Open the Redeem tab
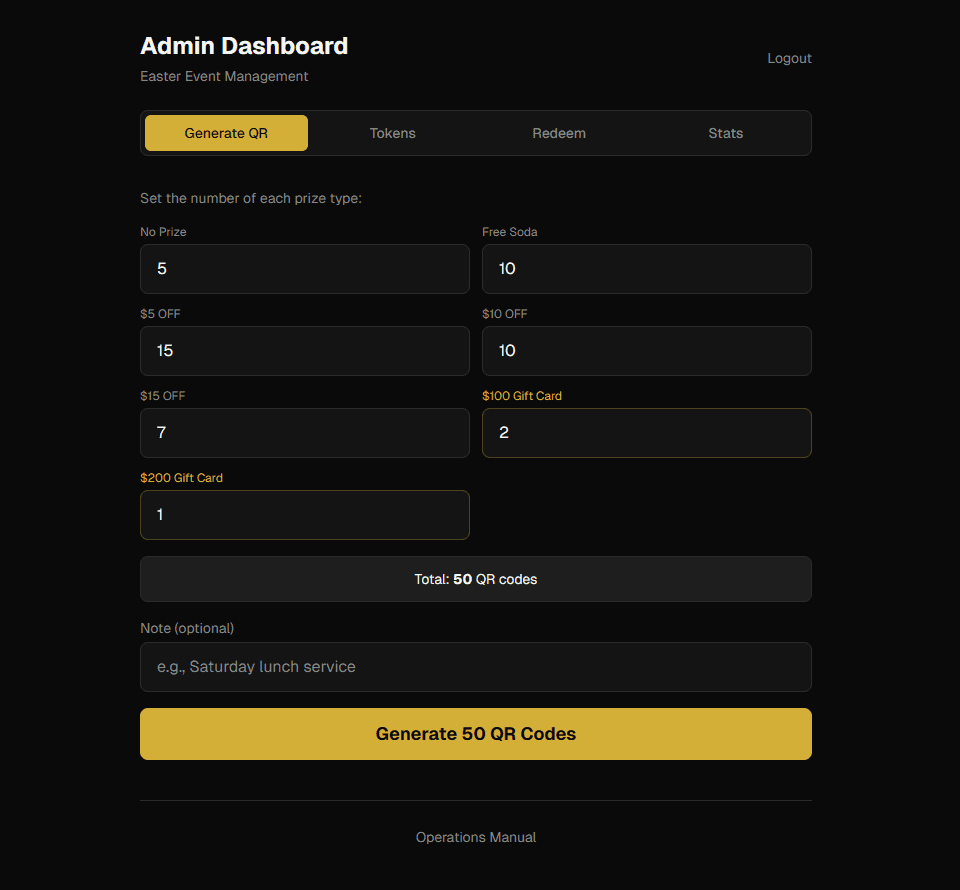The width and height of the screenshot is (960, 890). coord(559,132)
